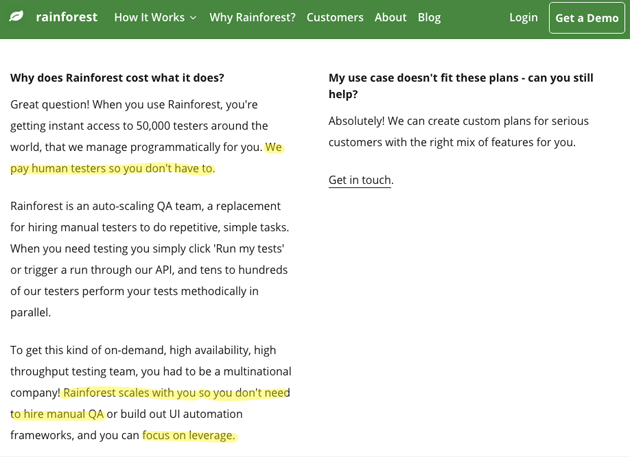Click the highlighted 'focus on leverage' phrase
This screenshot has width=630, height=457.
click(188, 435)
